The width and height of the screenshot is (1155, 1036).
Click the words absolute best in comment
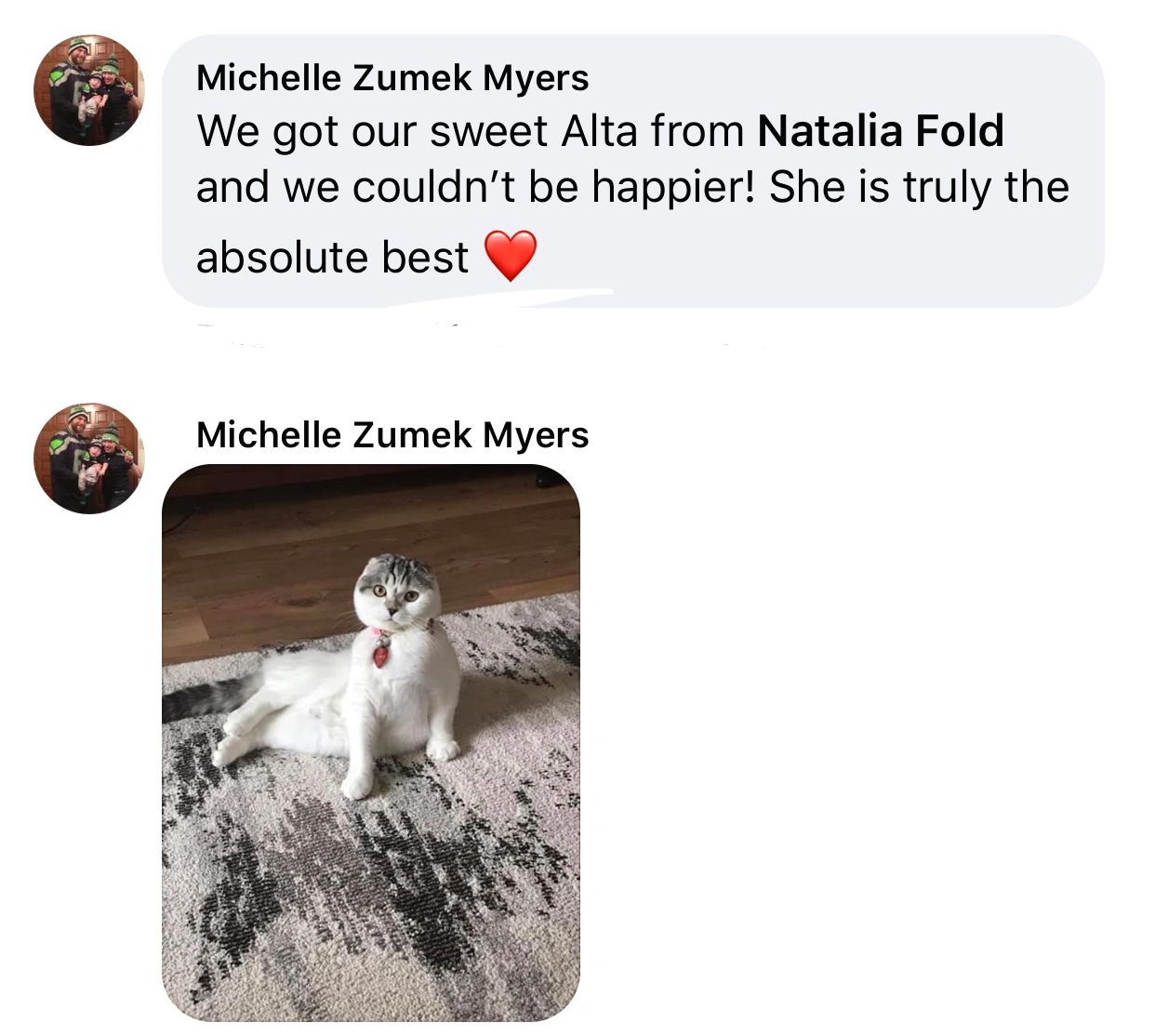[332, 258]
